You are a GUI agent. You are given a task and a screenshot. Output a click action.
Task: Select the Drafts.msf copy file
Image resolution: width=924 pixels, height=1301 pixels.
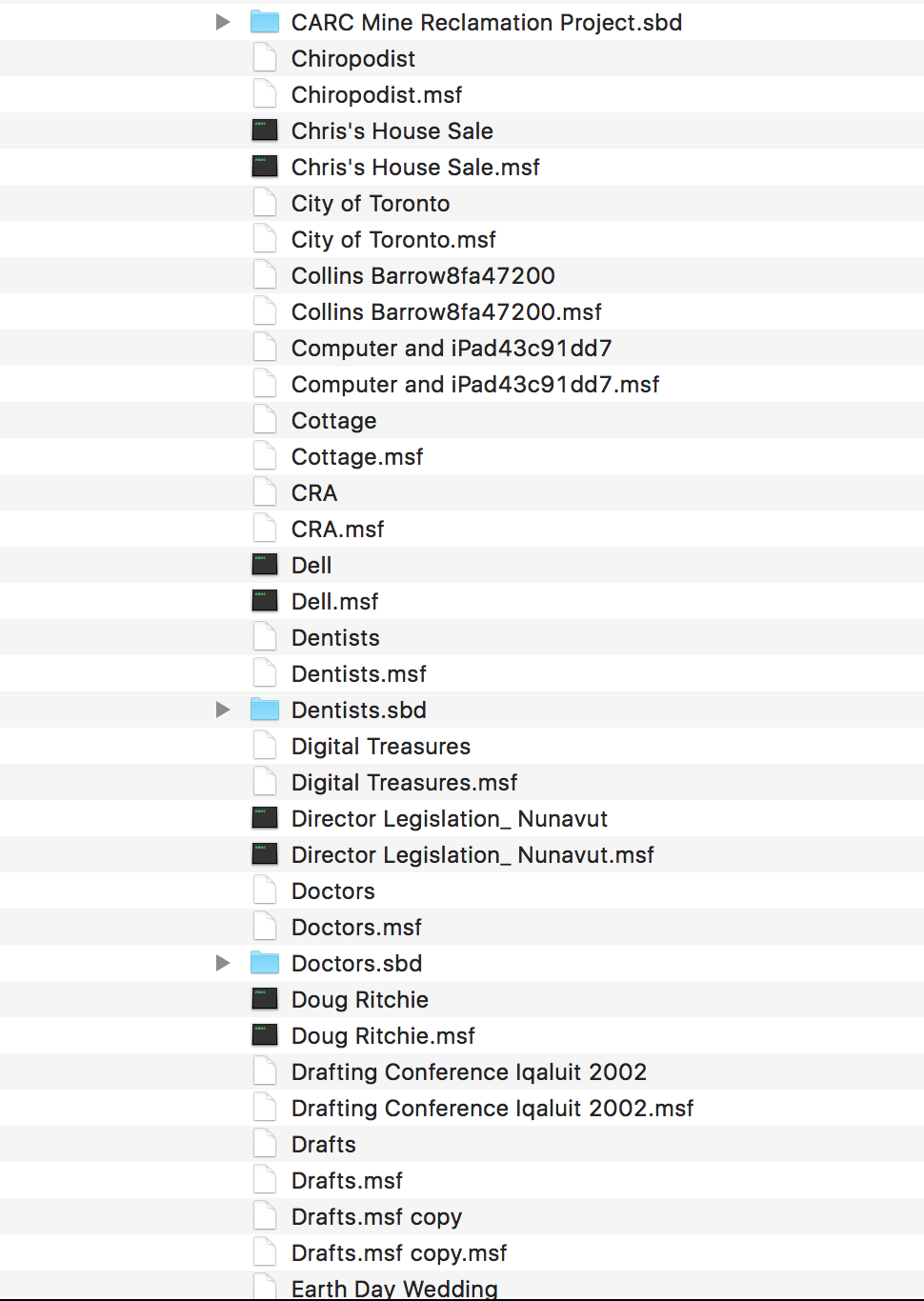(376, 1216)
